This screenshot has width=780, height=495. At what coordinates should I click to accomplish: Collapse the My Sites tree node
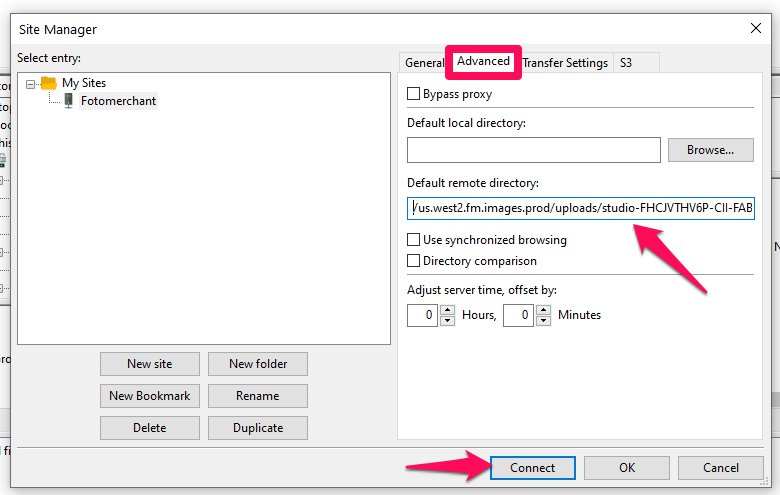pyautogui.click(x=30, y=84)
